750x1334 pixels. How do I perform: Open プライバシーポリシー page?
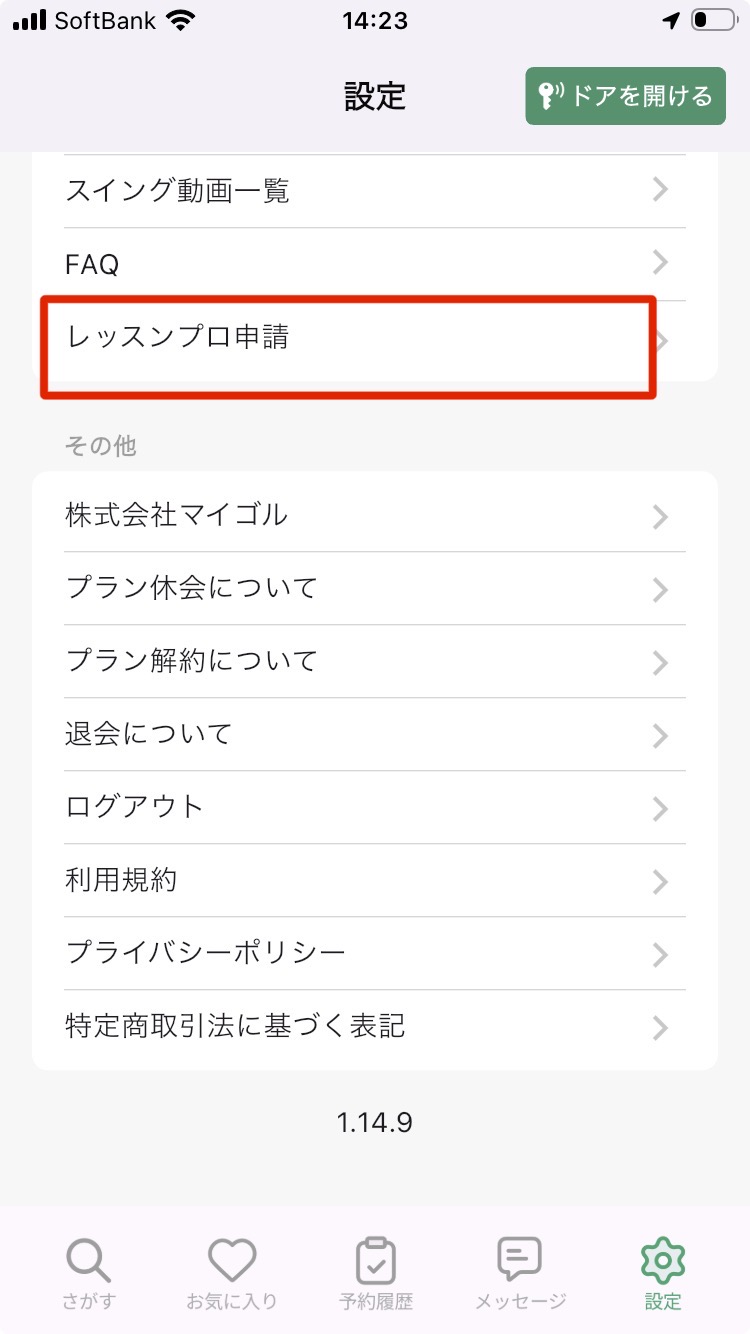(x=374, y=953)
